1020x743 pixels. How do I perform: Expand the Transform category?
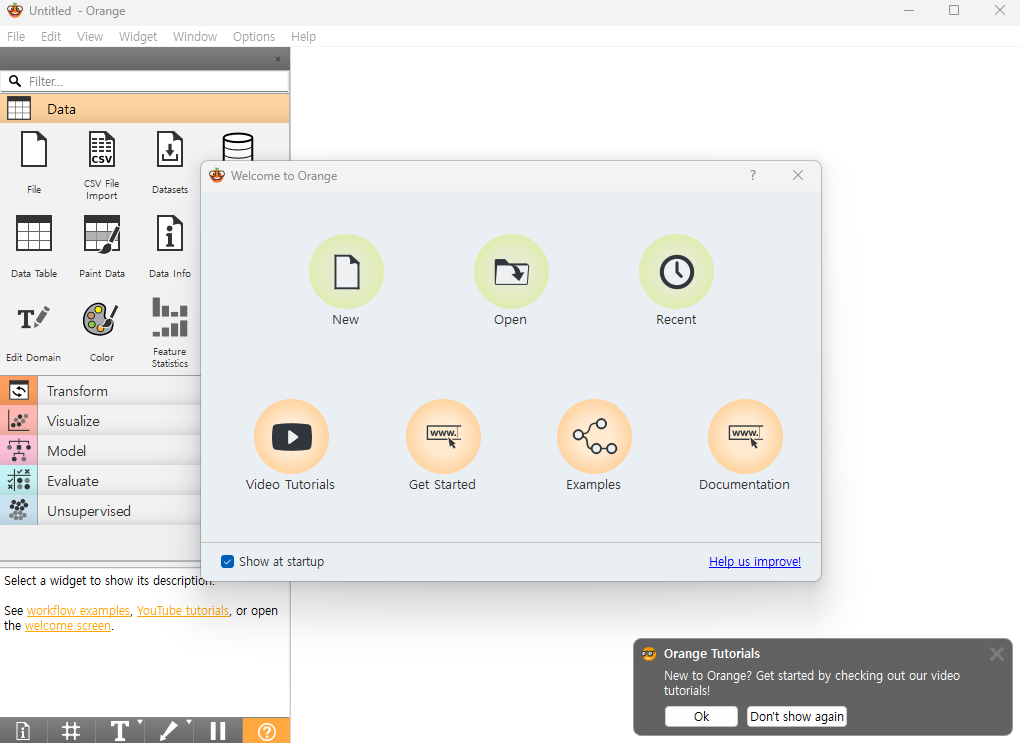pos(100,391)
